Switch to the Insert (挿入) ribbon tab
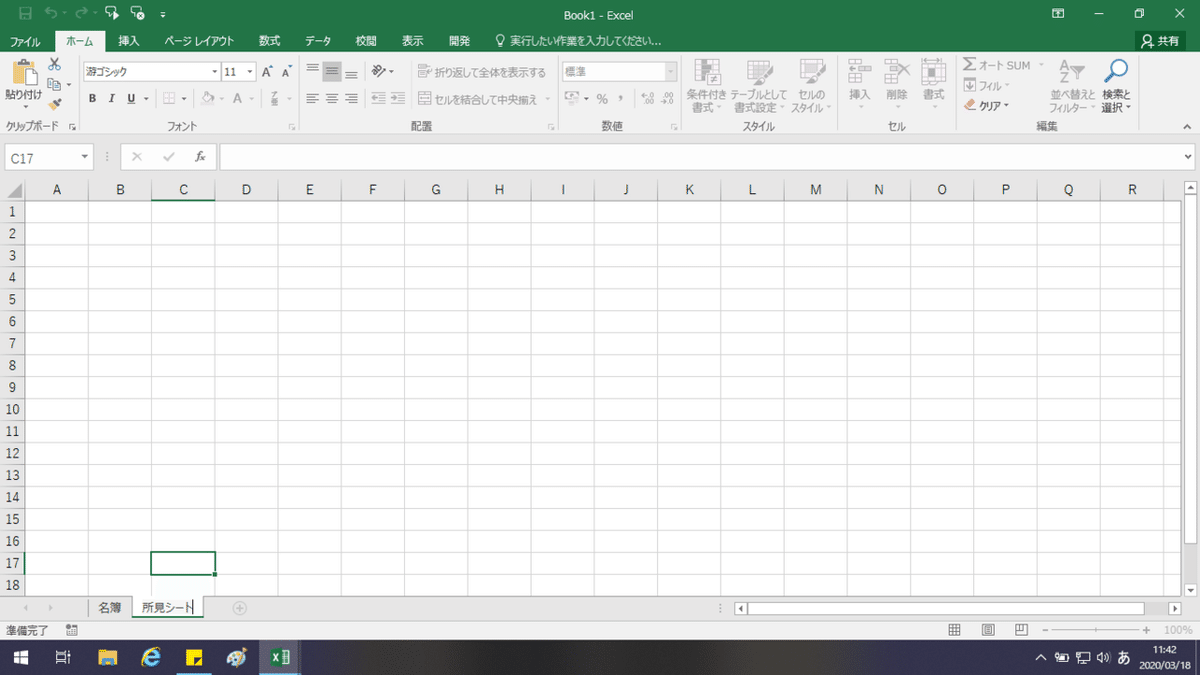The image size is (1200, 675). pos(129,41)
